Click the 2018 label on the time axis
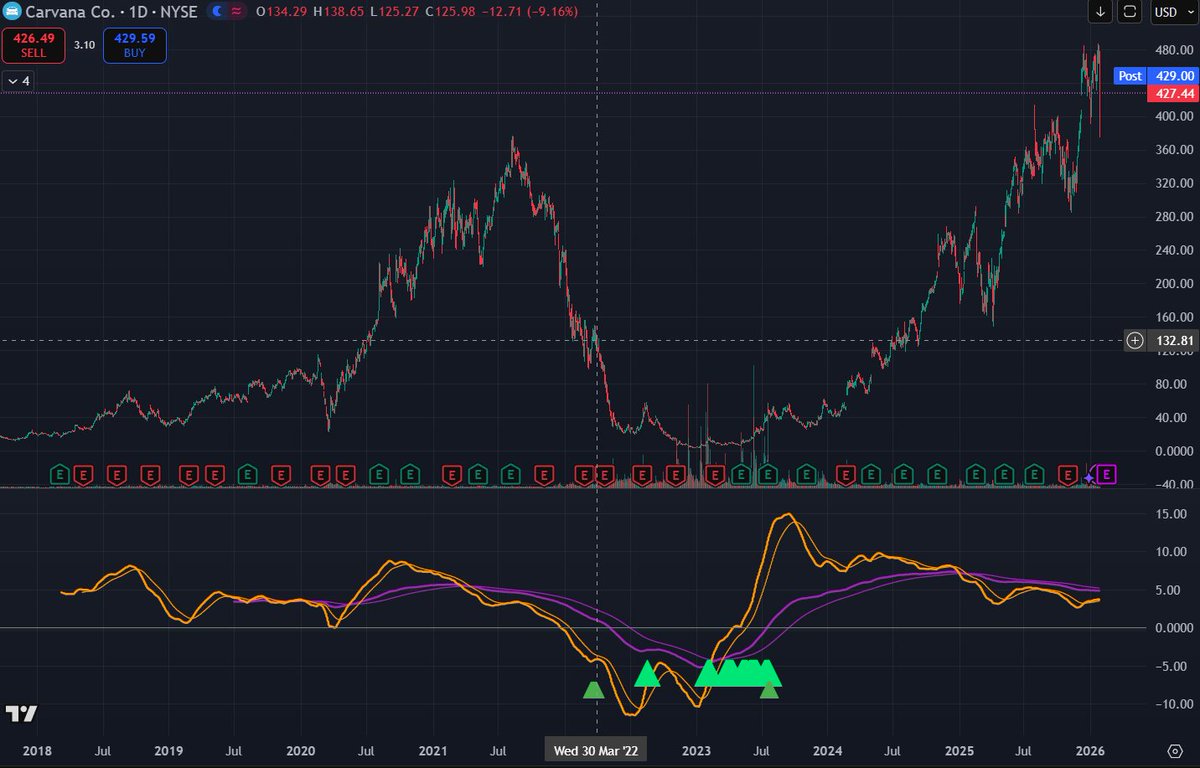Screen dimensions: 1200x768 [x=37, y=750]
